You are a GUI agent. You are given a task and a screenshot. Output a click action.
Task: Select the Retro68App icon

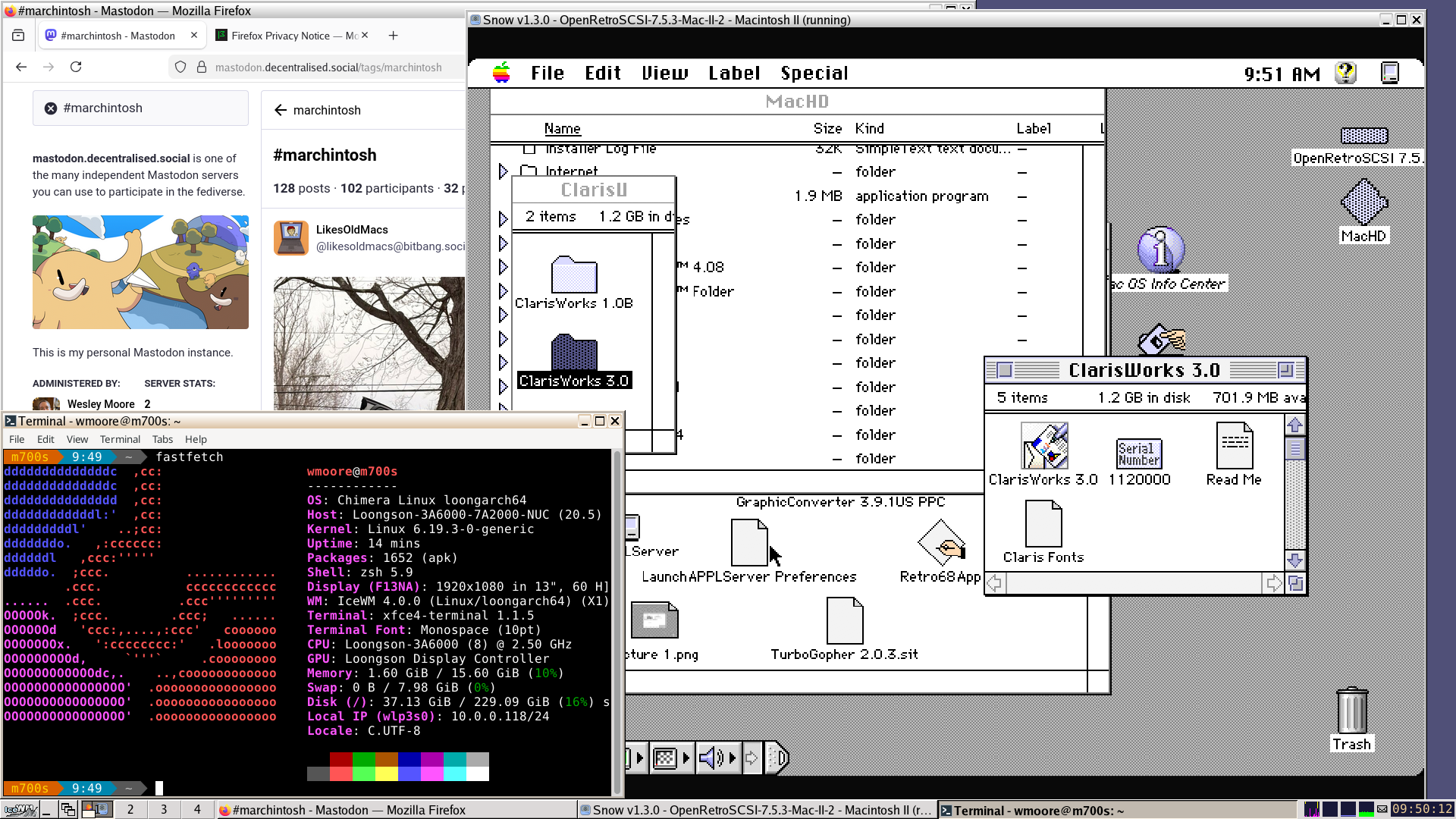point(940,544)
